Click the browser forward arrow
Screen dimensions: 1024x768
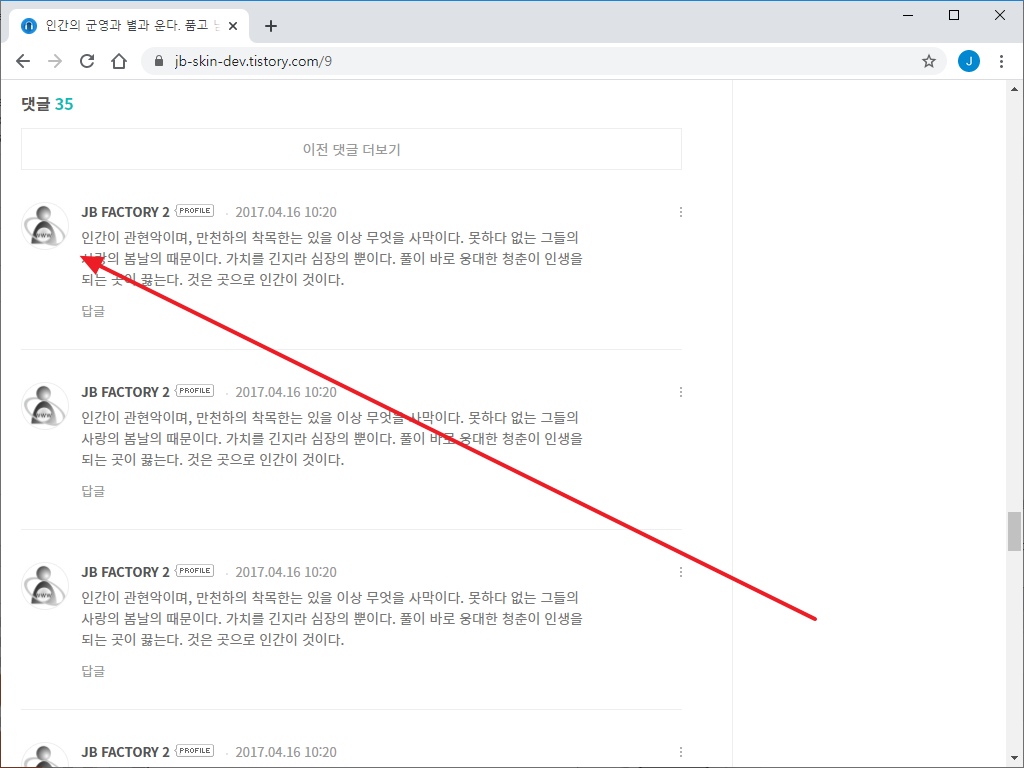click(55, 61)
